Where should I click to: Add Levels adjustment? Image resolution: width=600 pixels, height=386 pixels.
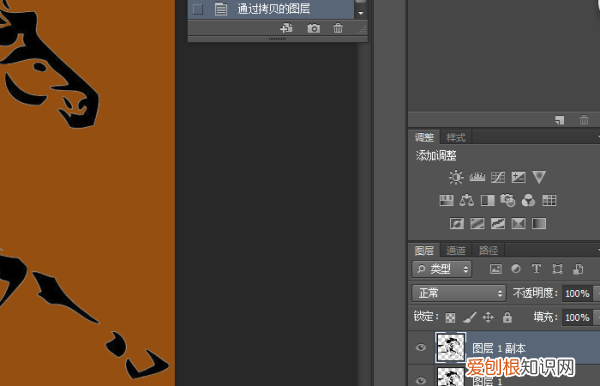[477, 177]
